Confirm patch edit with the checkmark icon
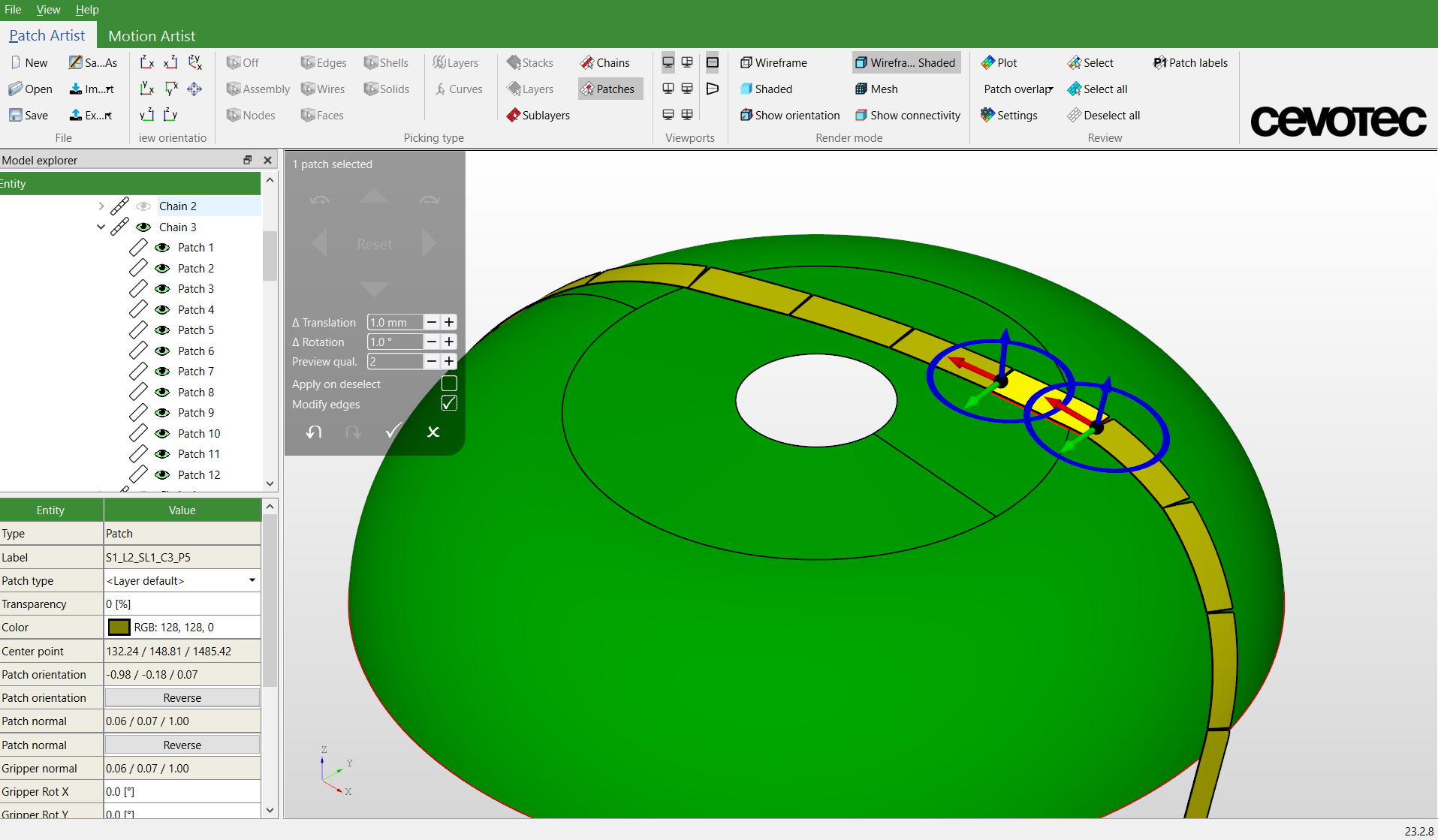Viewport: 1438px width, 840px height. [x=393, y=432]
